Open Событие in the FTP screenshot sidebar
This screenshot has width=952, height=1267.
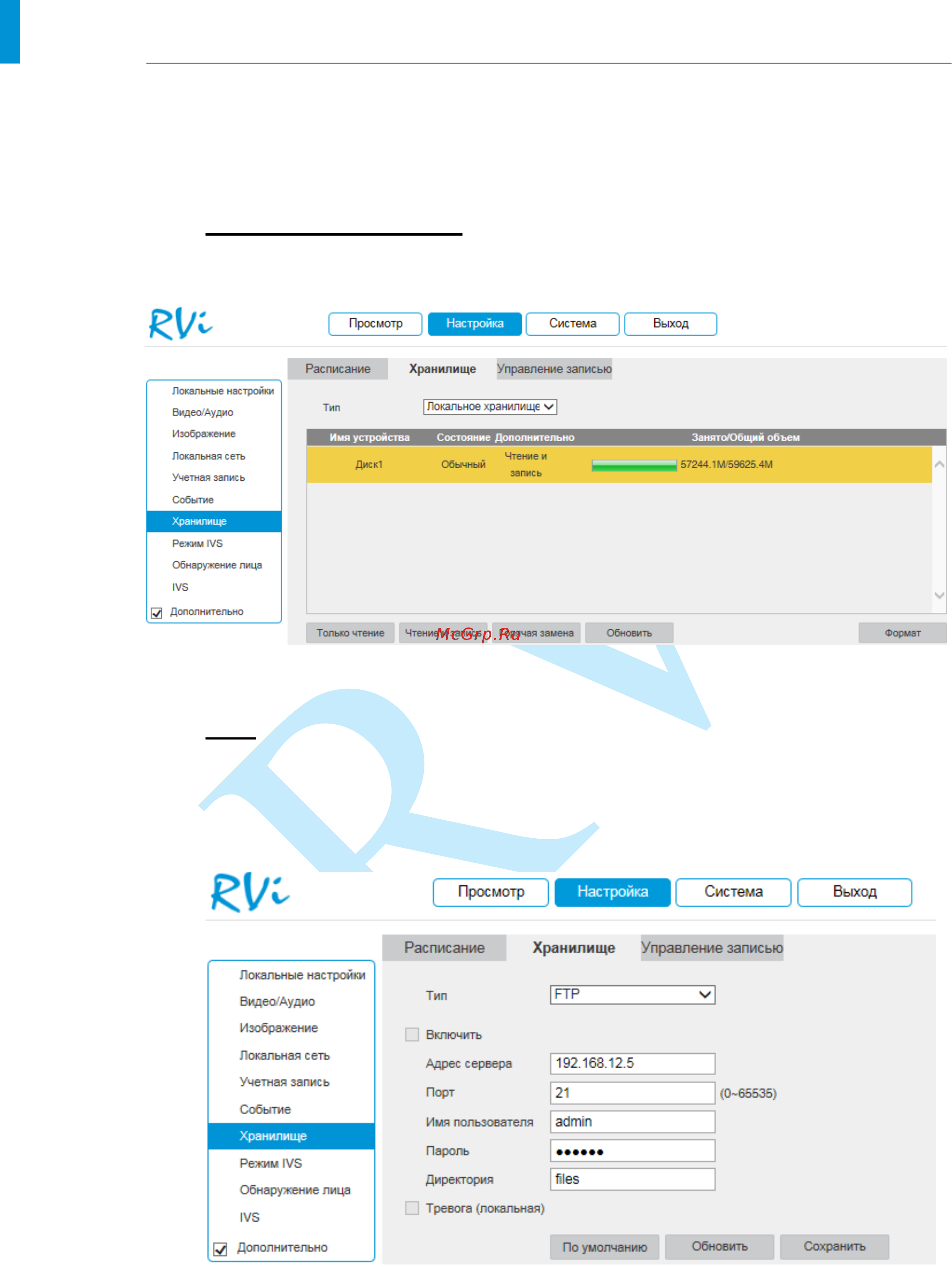(x=264, y=1110)
